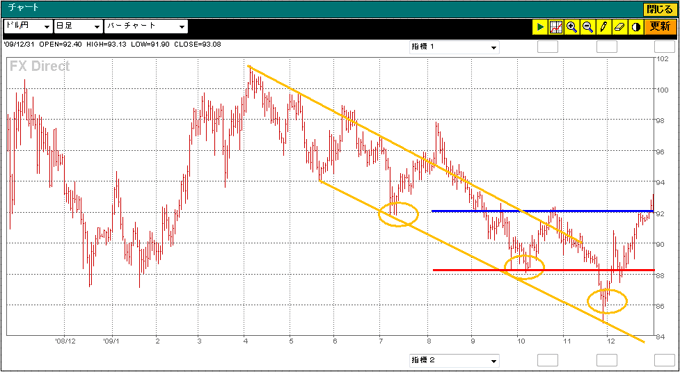680x372 pixels.
Task: Click first parameter box right of 指標 2
Action: tap(548, 360)
